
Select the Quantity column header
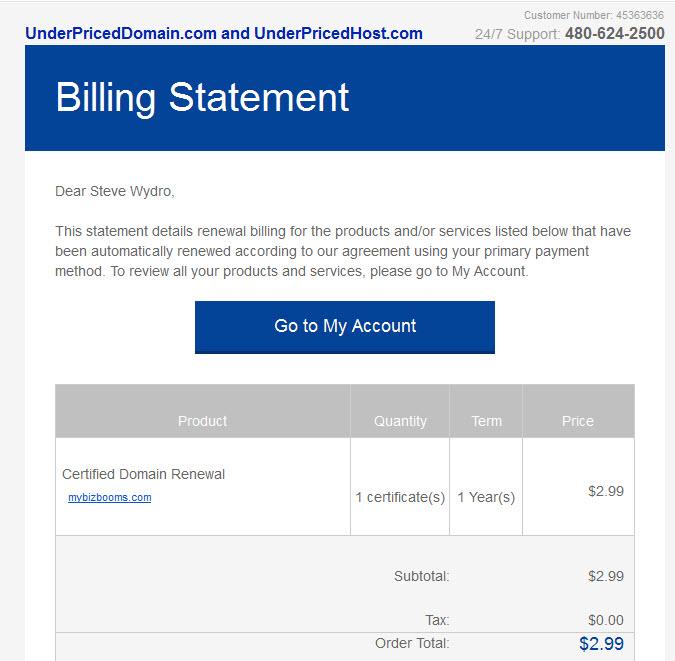pos(400,421)
